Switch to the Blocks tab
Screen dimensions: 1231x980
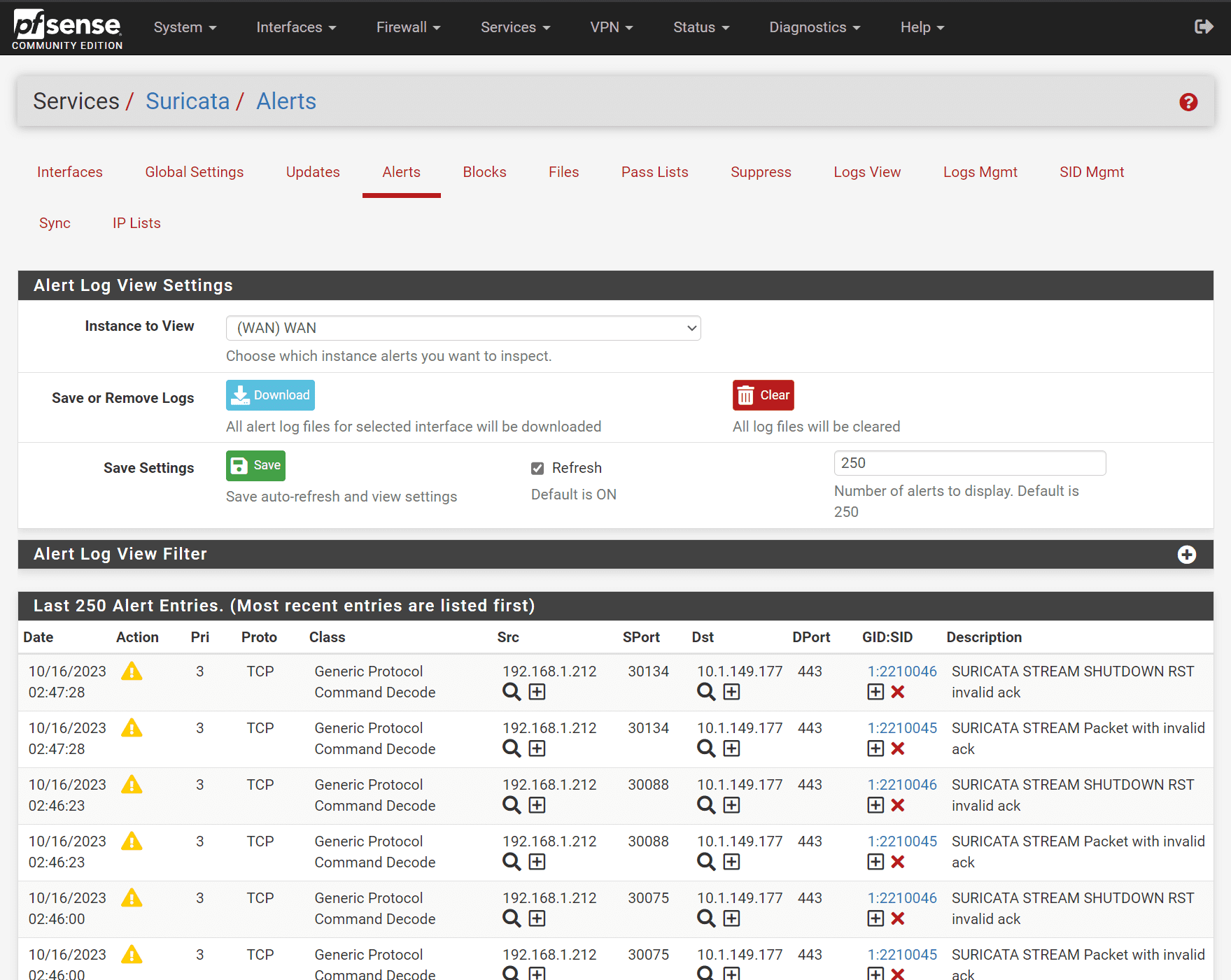pyautogui.click(x=484, y=172)
